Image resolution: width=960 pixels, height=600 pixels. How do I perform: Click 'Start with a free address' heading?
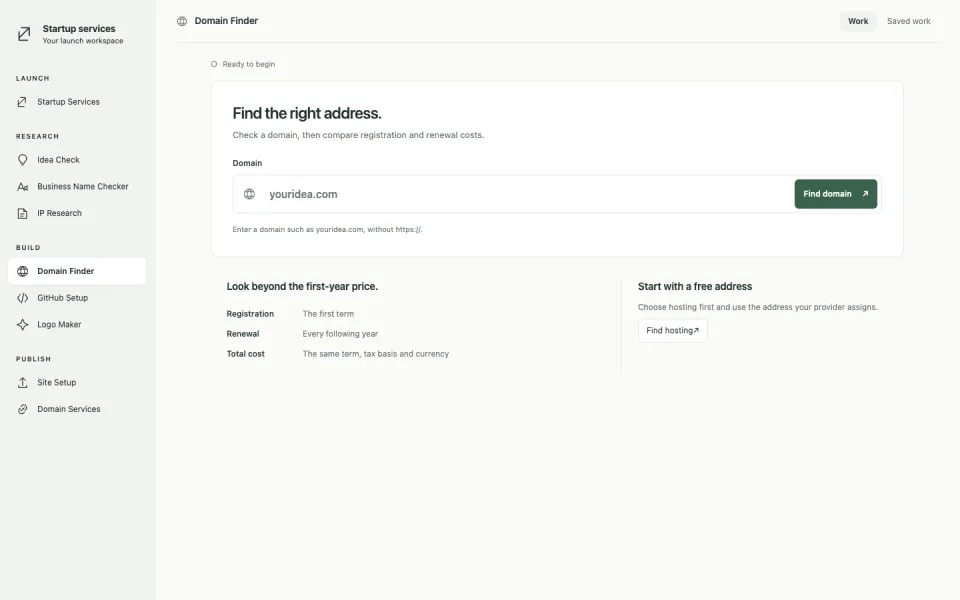coord(695,287)
